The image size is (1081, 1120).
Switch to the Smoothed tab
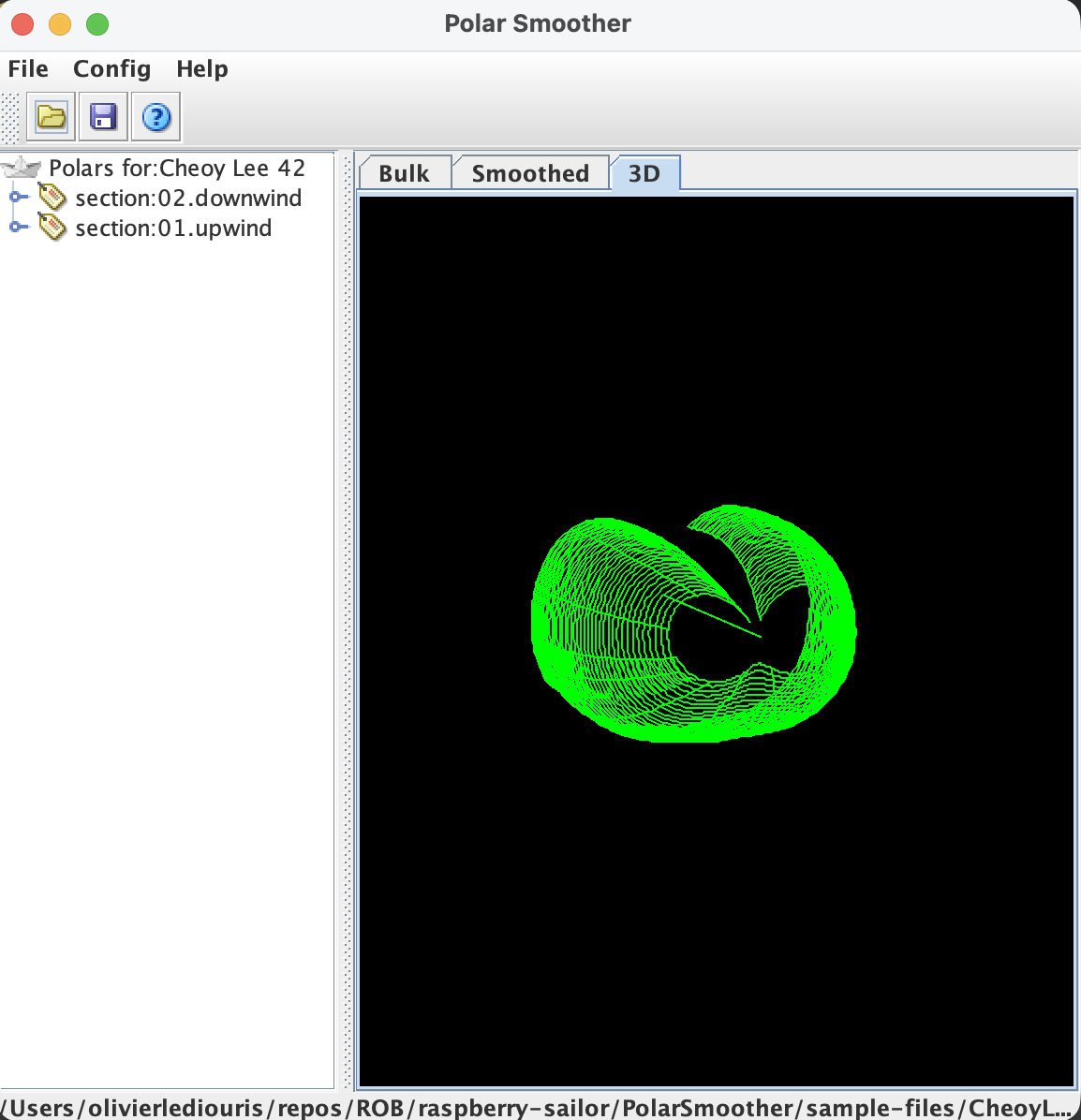[530, 173]
